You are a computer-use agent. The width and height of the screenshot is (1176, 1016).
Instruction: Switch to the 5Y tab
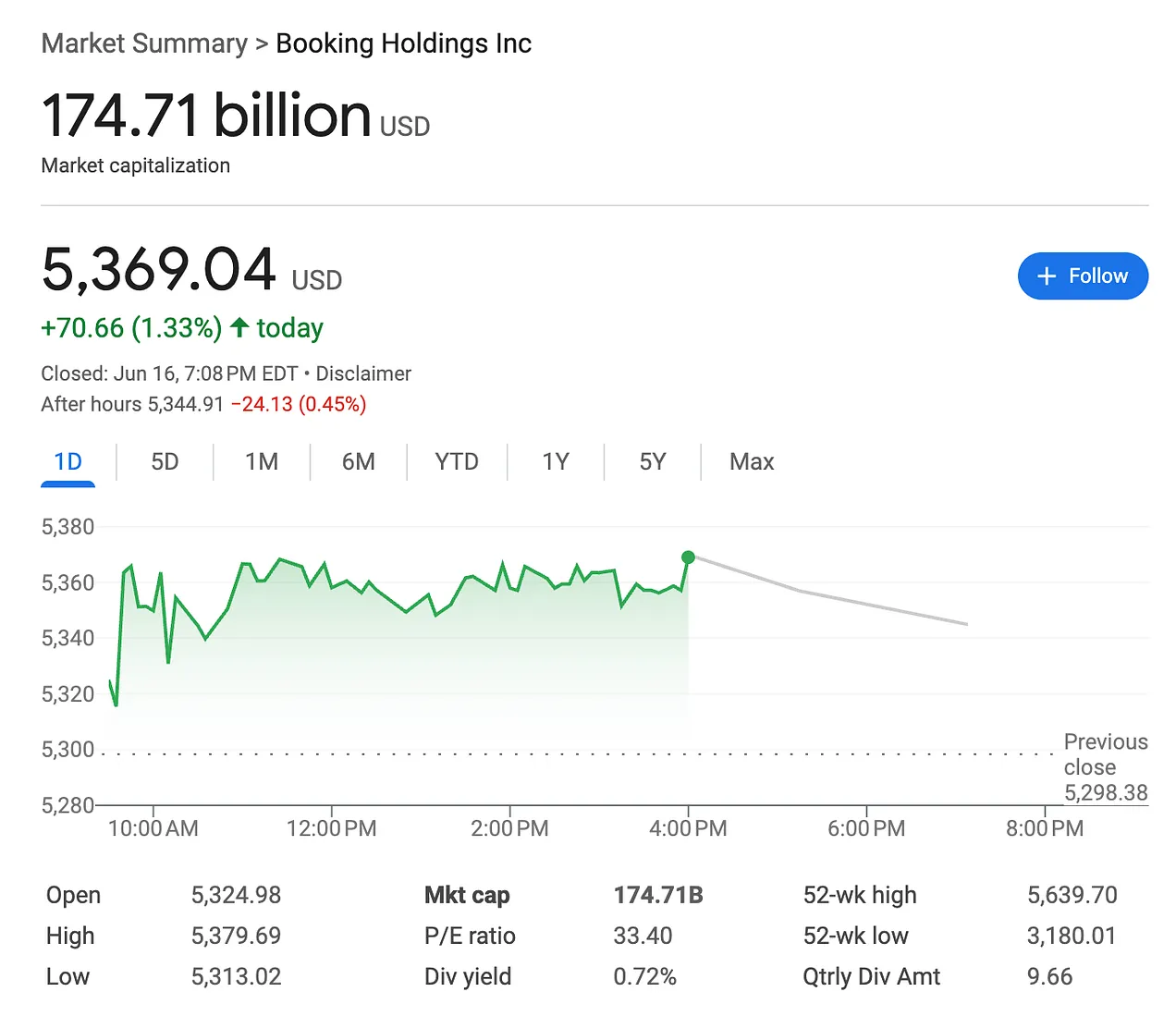pyautogui.click(x=653, y=461)
